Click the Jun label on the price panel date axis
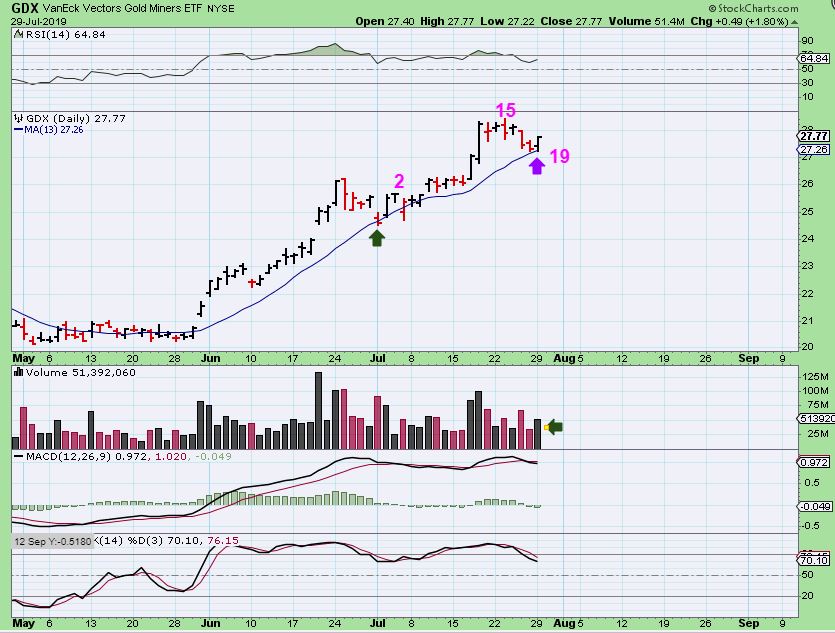The image size is (835, 633). [x=210, y=358]
